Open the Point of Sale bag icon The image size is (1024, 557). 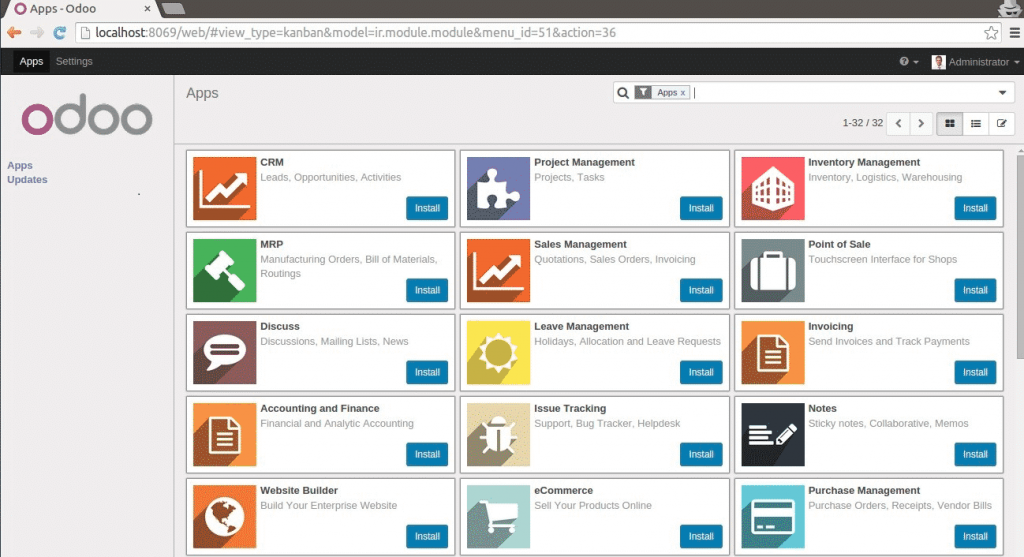tap(773, 270)
